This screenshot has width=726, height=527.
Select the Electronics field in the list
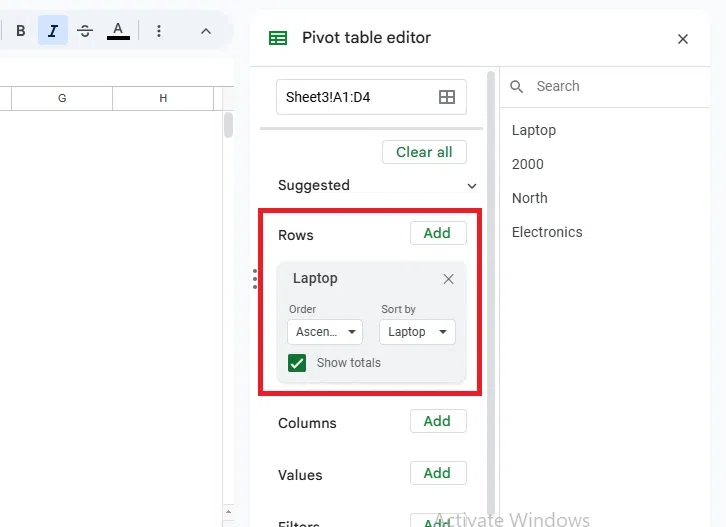pyautogui.click(x=547, y=232)
